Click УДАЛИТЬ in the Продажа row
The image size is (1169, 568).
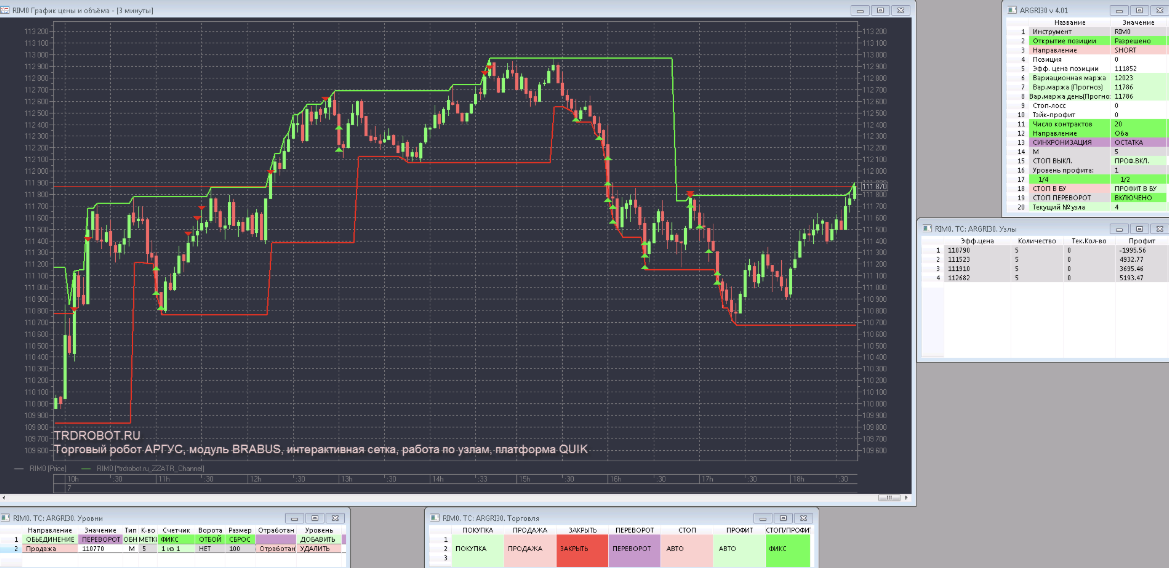tap(319, 549)
